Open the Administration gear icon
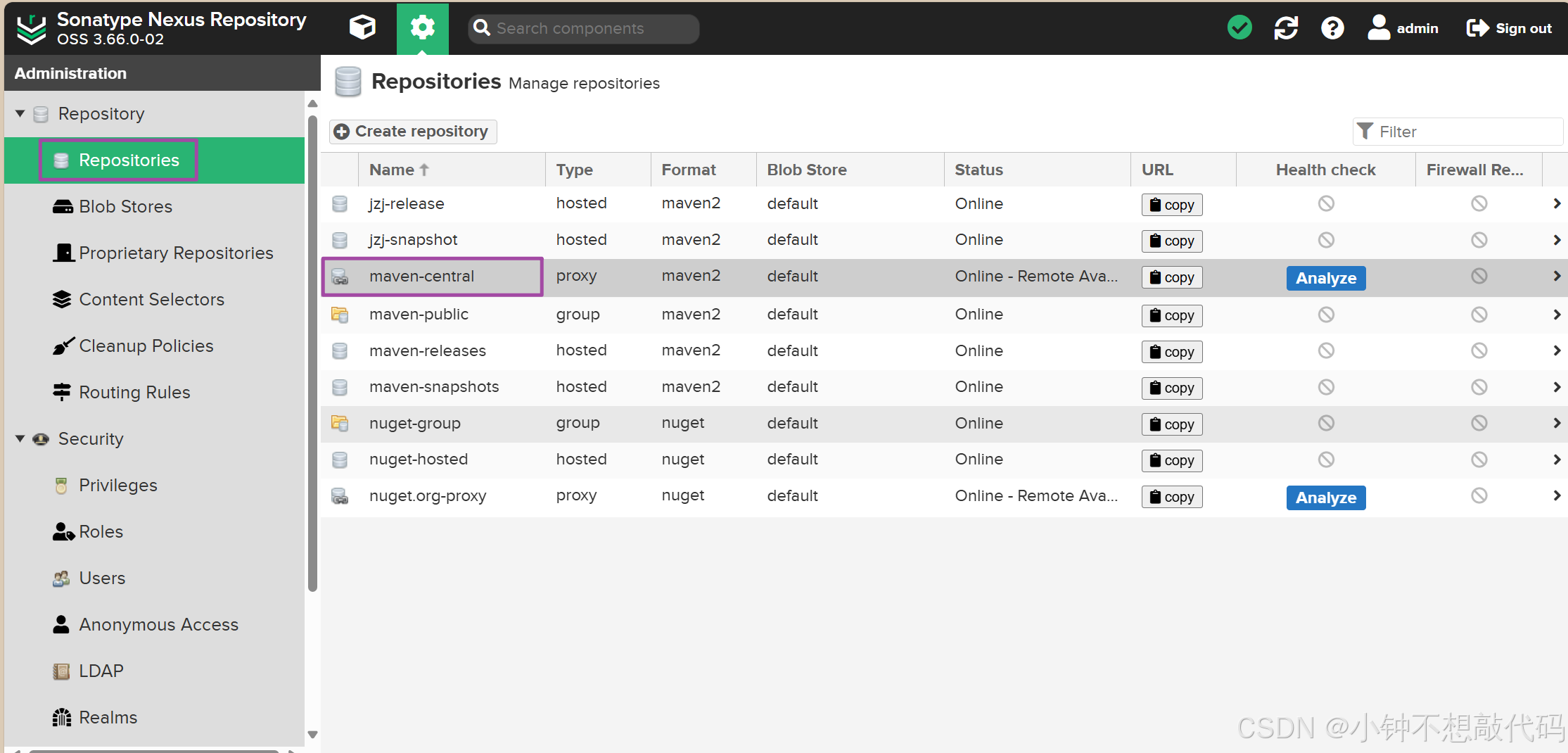 422,28
